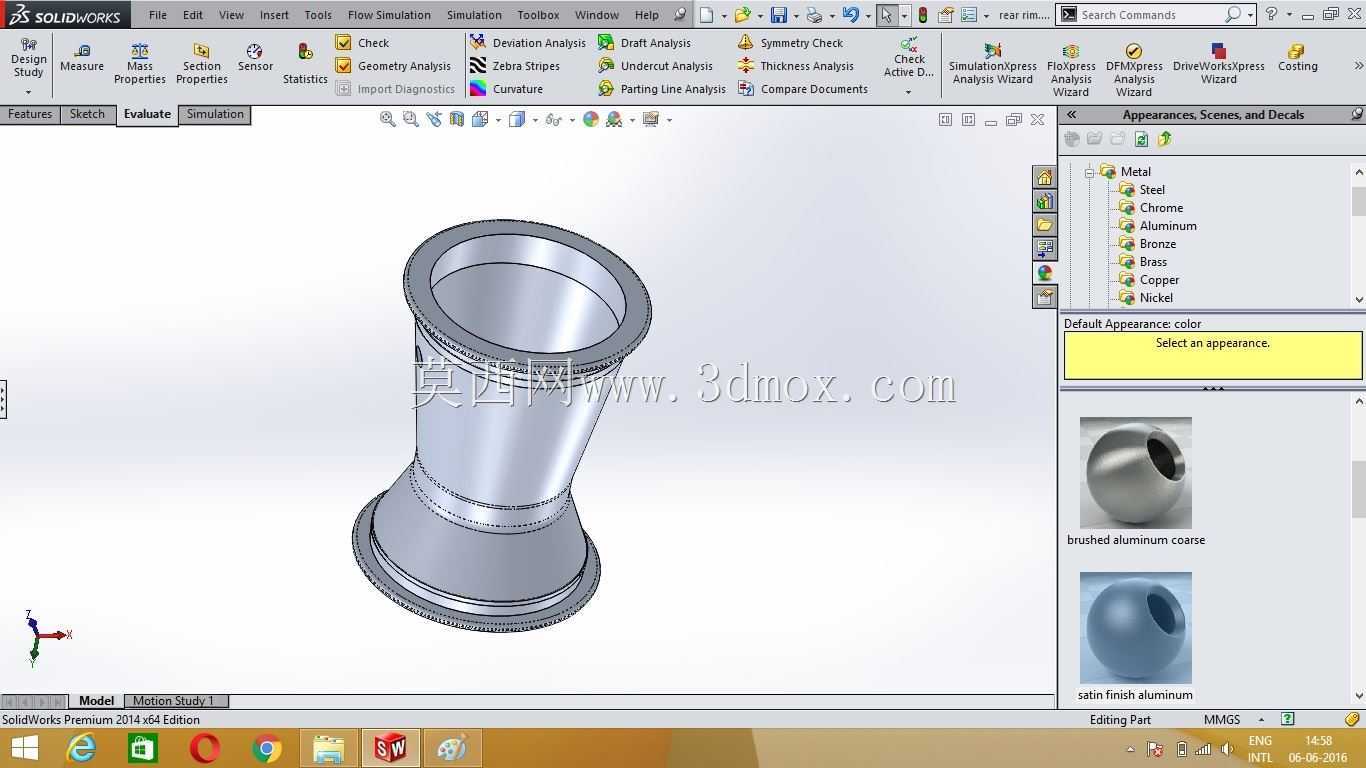Open the Motion Study 1 tab
The width and height of the screenshot is (1366, 768).
click(174, 701)
